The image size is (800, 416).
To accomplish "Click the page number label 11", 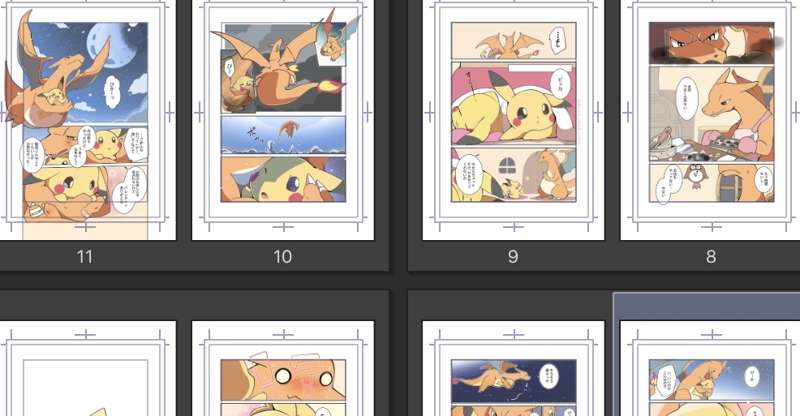I will [85, 256].
